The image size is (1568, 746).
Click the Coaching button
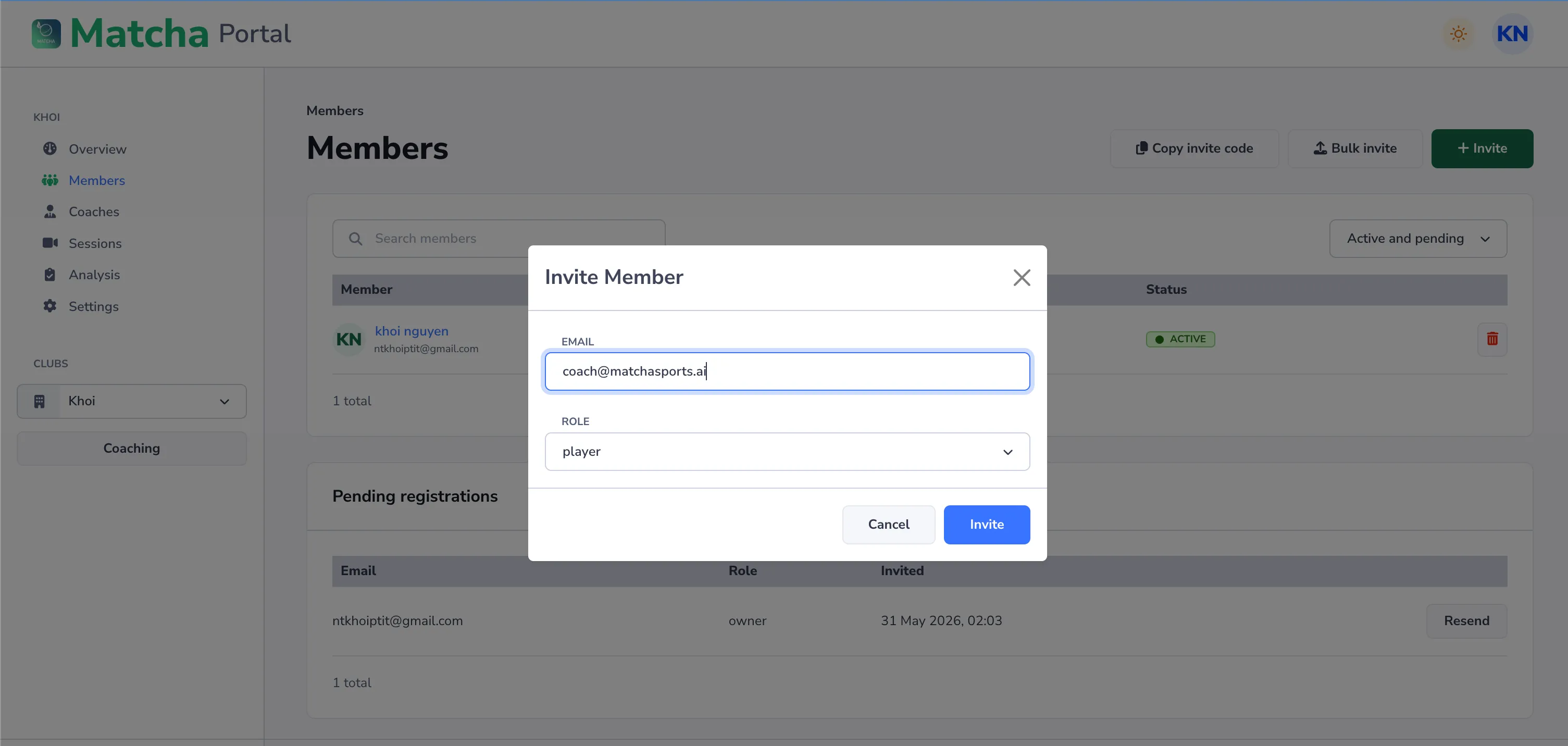[131, 449]
